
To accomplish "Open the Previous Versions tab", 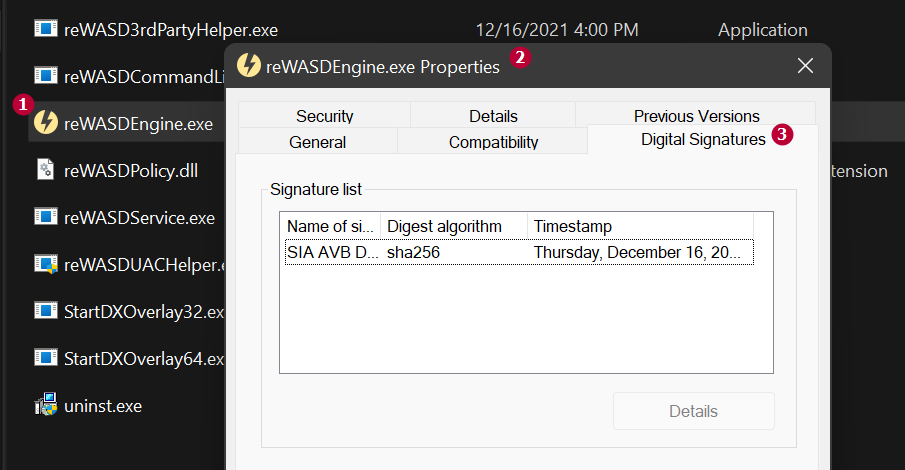I will tap(696, 114).
